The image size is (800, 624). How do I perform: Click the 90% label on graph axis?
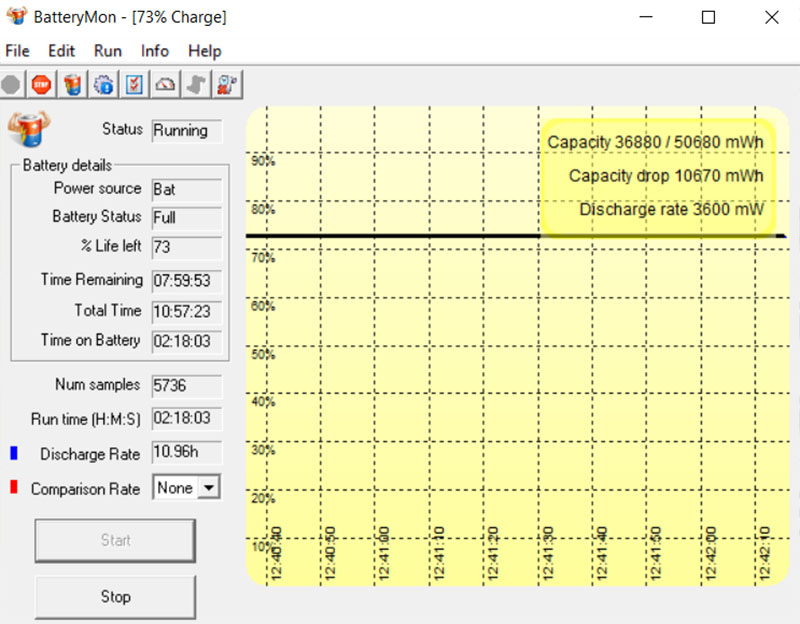263,161
